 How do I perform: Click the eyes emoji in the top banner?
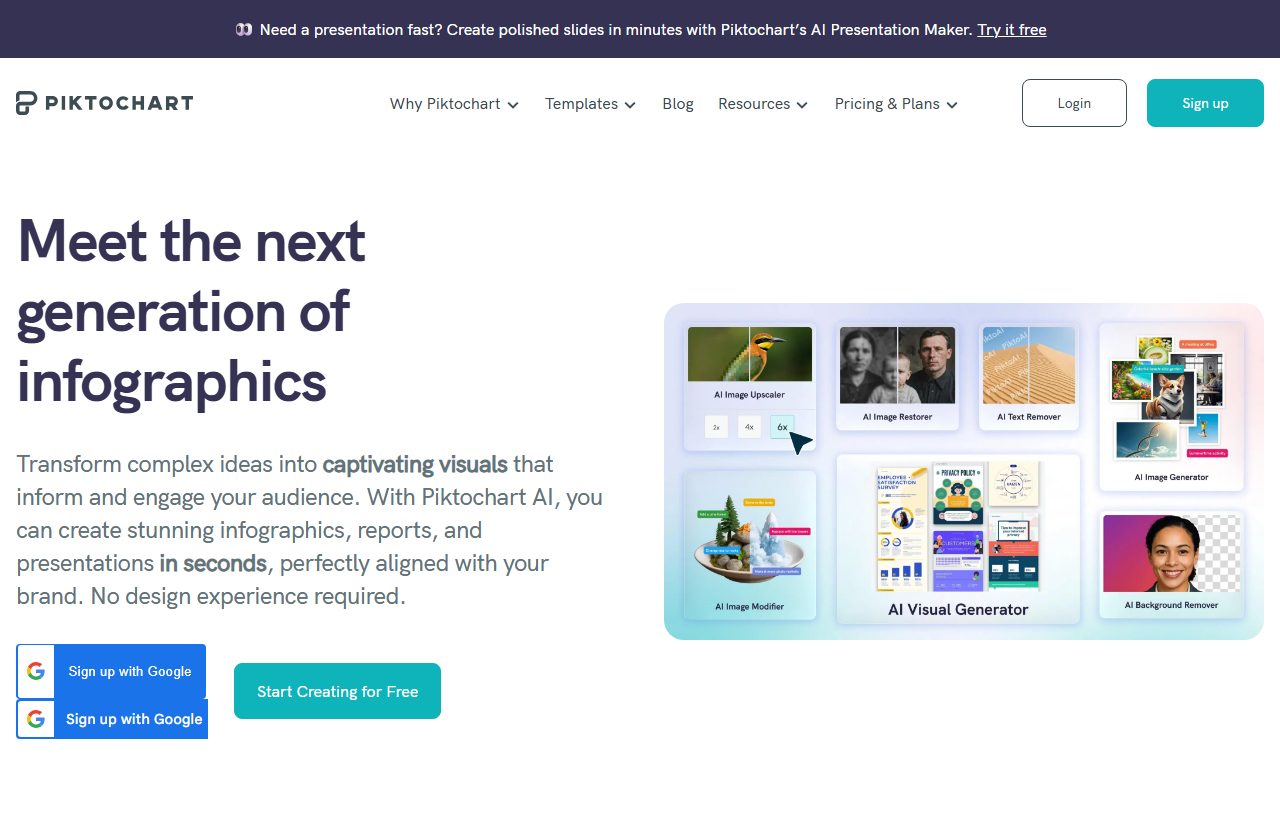pos(244,30)
